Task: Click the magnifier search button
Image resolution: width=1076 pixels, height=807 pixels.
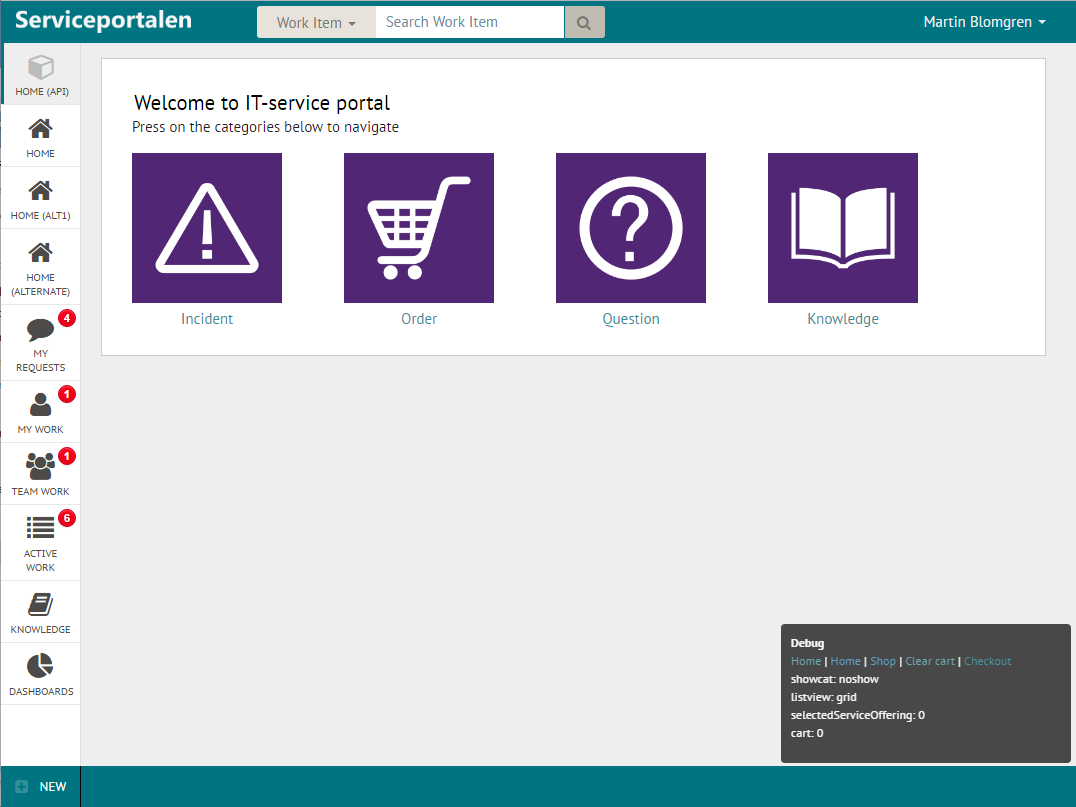Action: tap(584, 23)
